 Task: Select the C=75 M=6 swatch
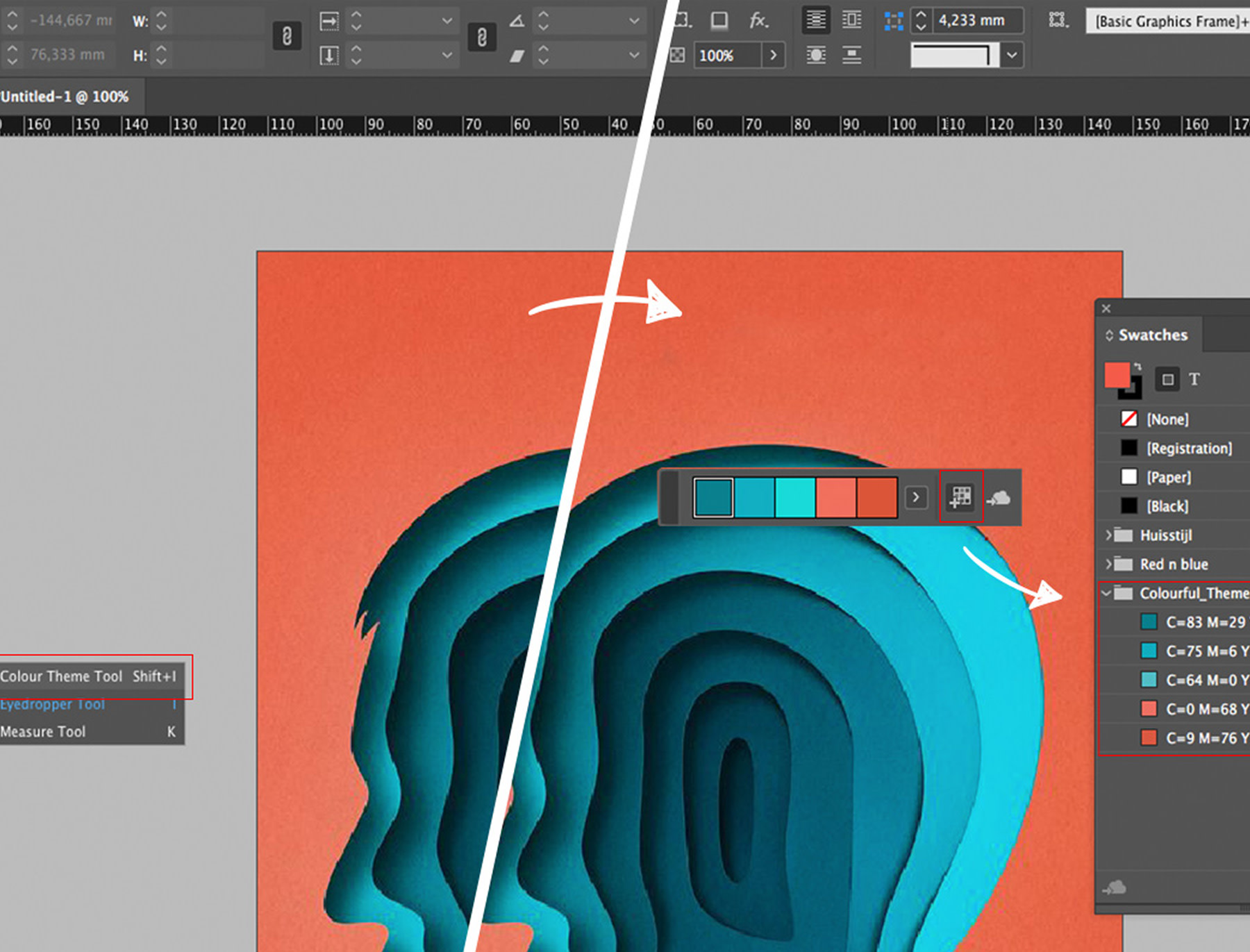coord(1174,651)
